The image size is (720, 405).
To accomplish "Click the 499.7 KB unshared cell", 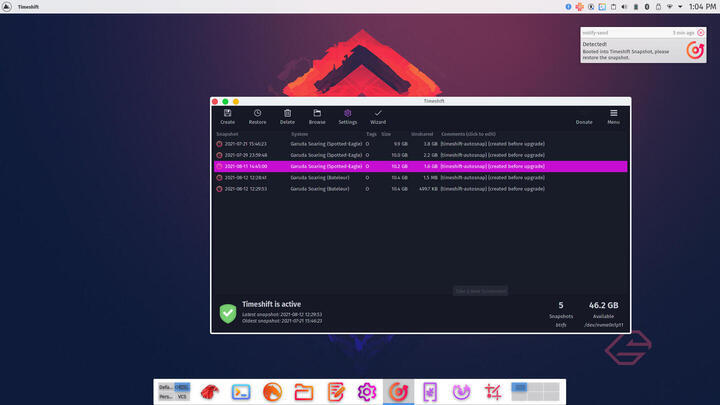I will pyautogui.click(x=428, y=189).
